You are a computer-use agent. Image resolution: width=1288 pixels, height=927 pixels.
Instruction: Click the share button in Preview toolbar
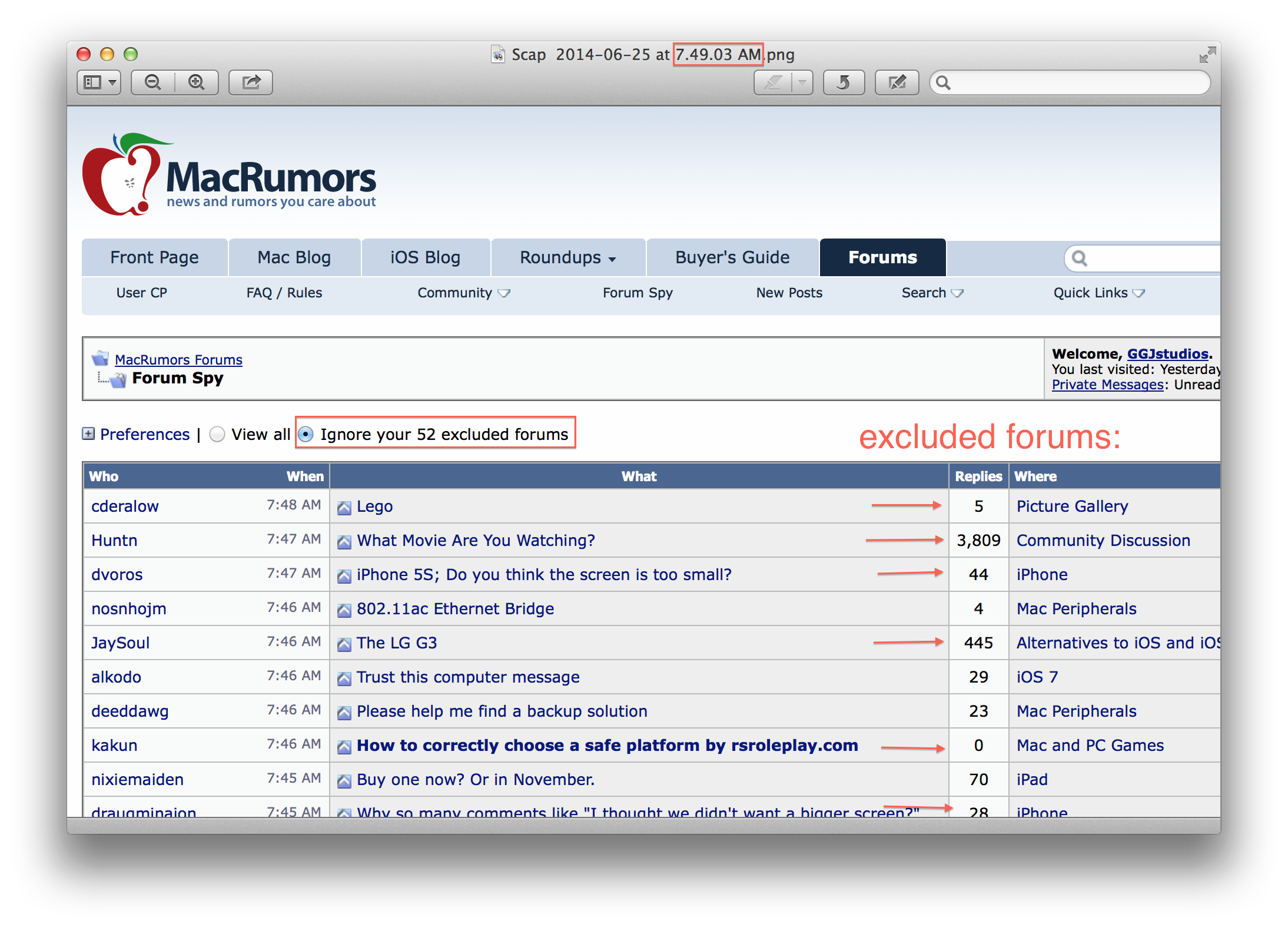pos(251,82)
